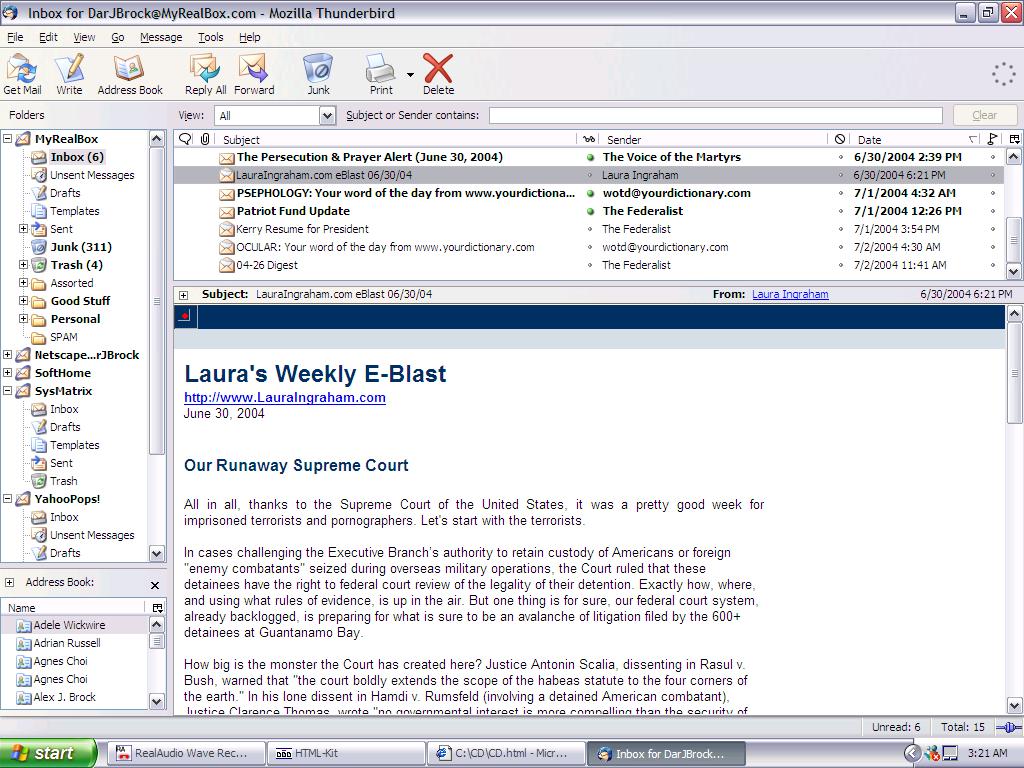Close the Address Book sidebar panel
This screenshot has width=1024, height=768.
coord(155,585)
